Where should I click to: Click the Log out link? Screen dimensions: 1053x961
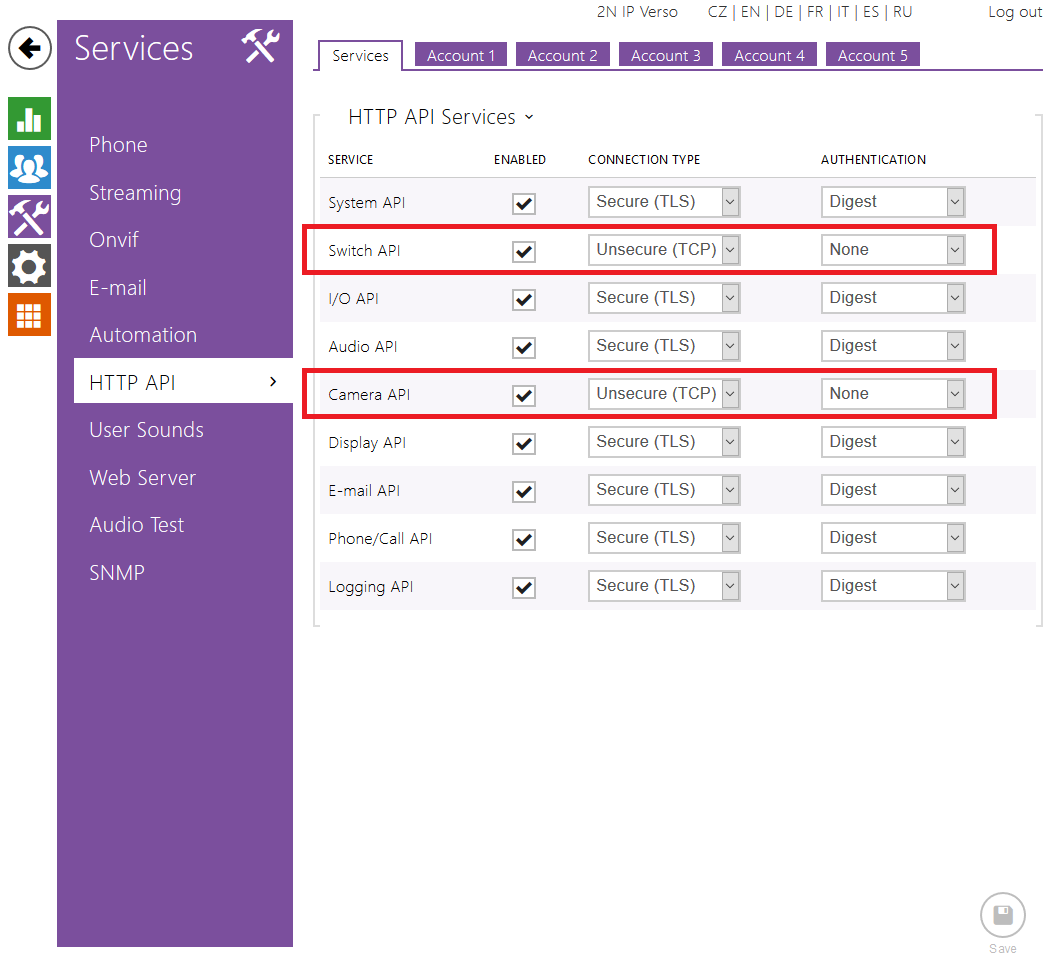coord(1014,12)
